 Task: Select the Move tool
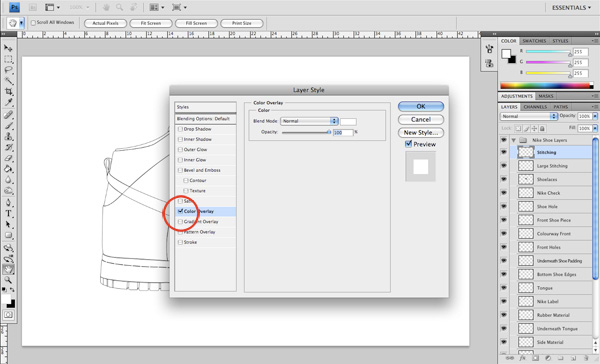tap(8, 48)
